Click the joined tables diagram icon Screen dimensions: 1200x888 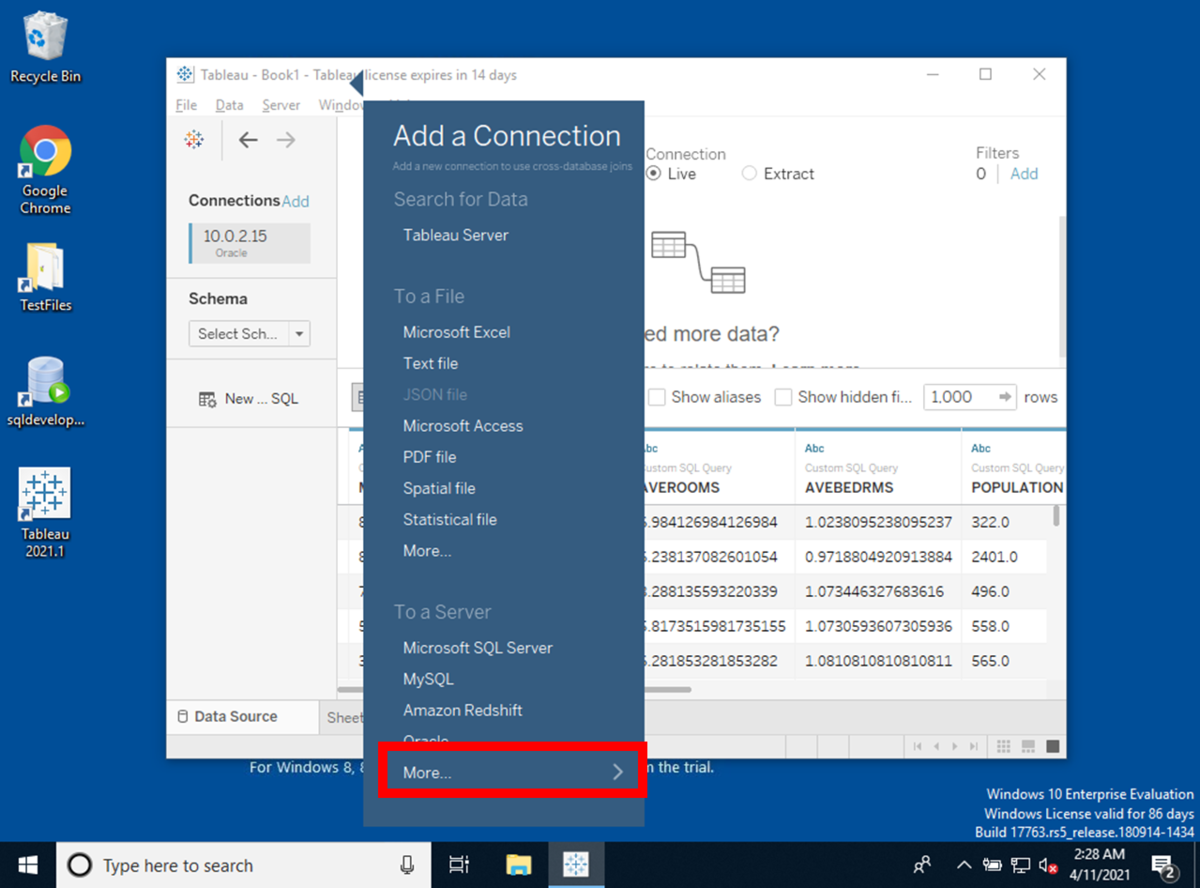[698, 262]
